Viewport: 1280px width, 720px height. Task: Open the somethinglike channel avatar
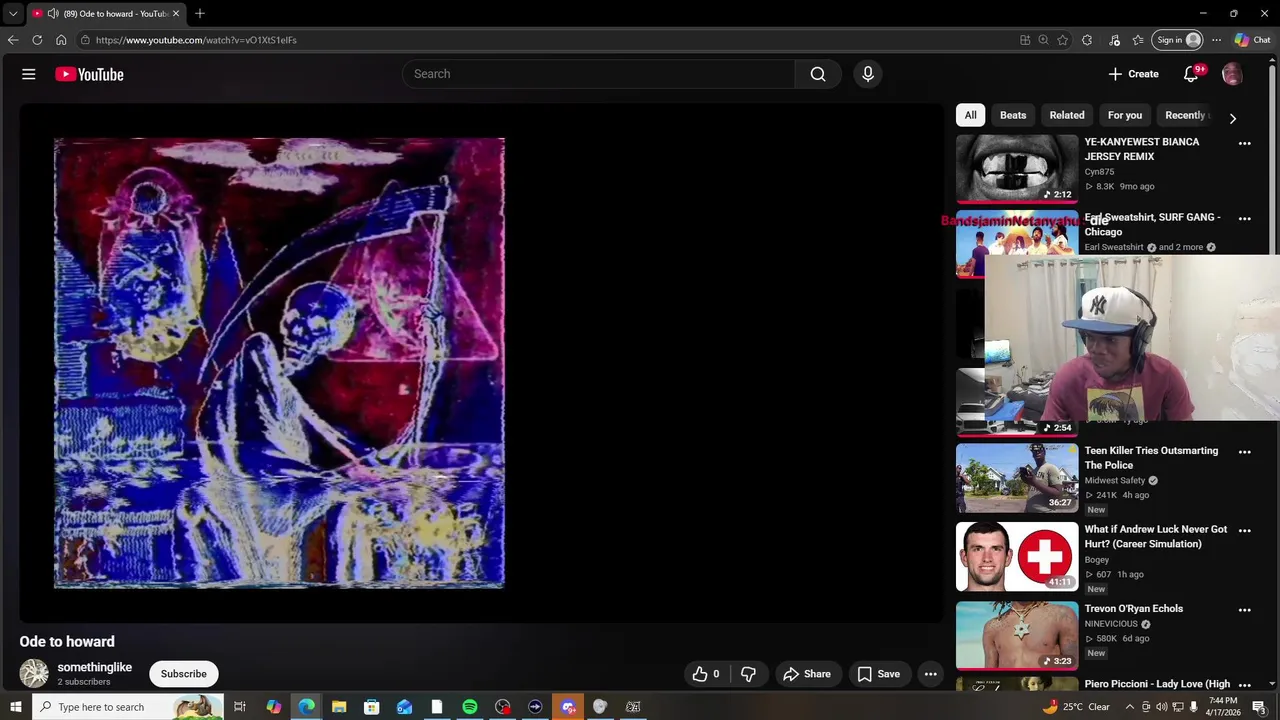point(34,673)
